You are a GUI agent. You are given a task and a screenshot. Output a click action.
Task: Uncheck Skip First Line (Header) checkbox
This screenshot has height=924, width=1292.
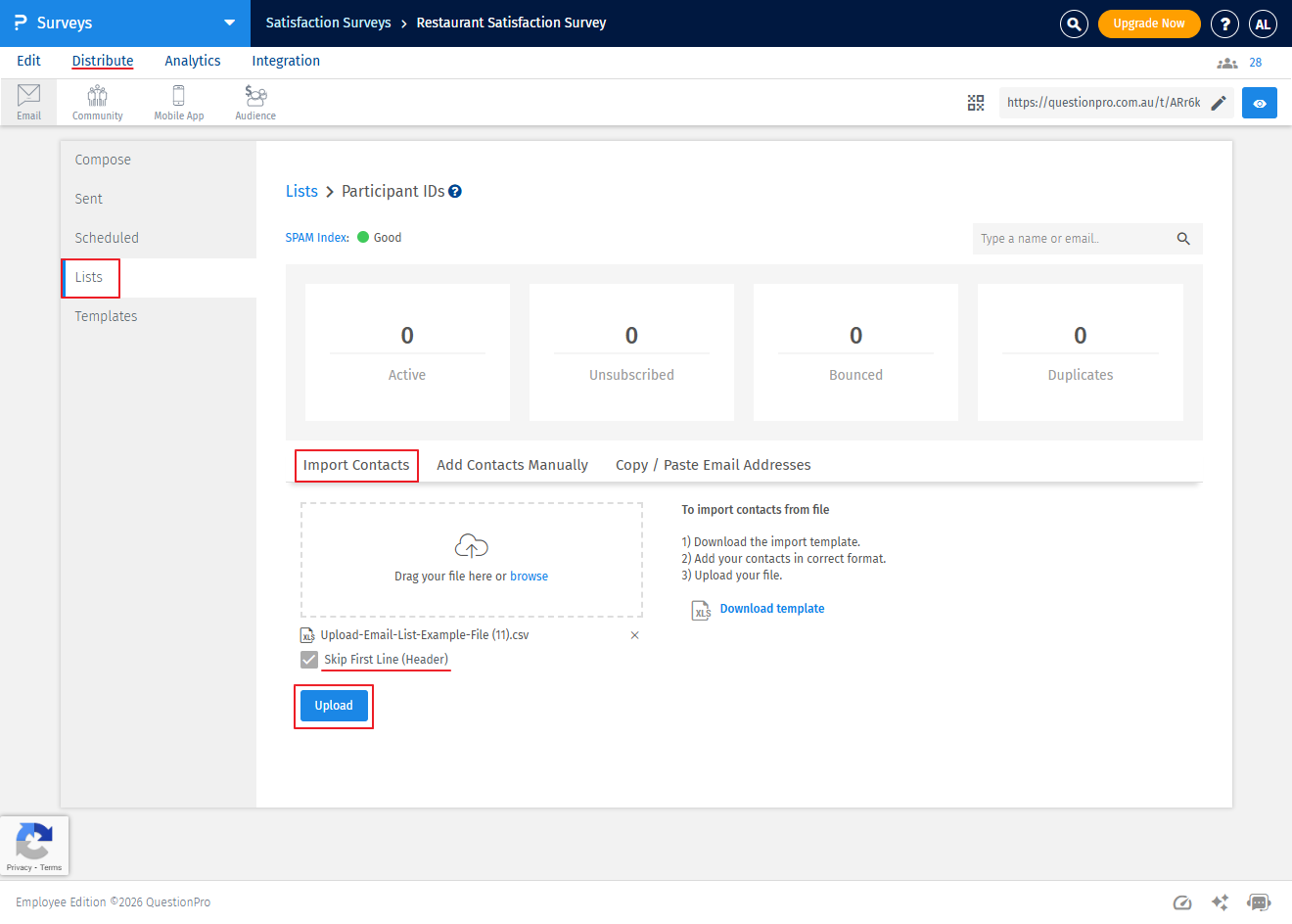309,660
